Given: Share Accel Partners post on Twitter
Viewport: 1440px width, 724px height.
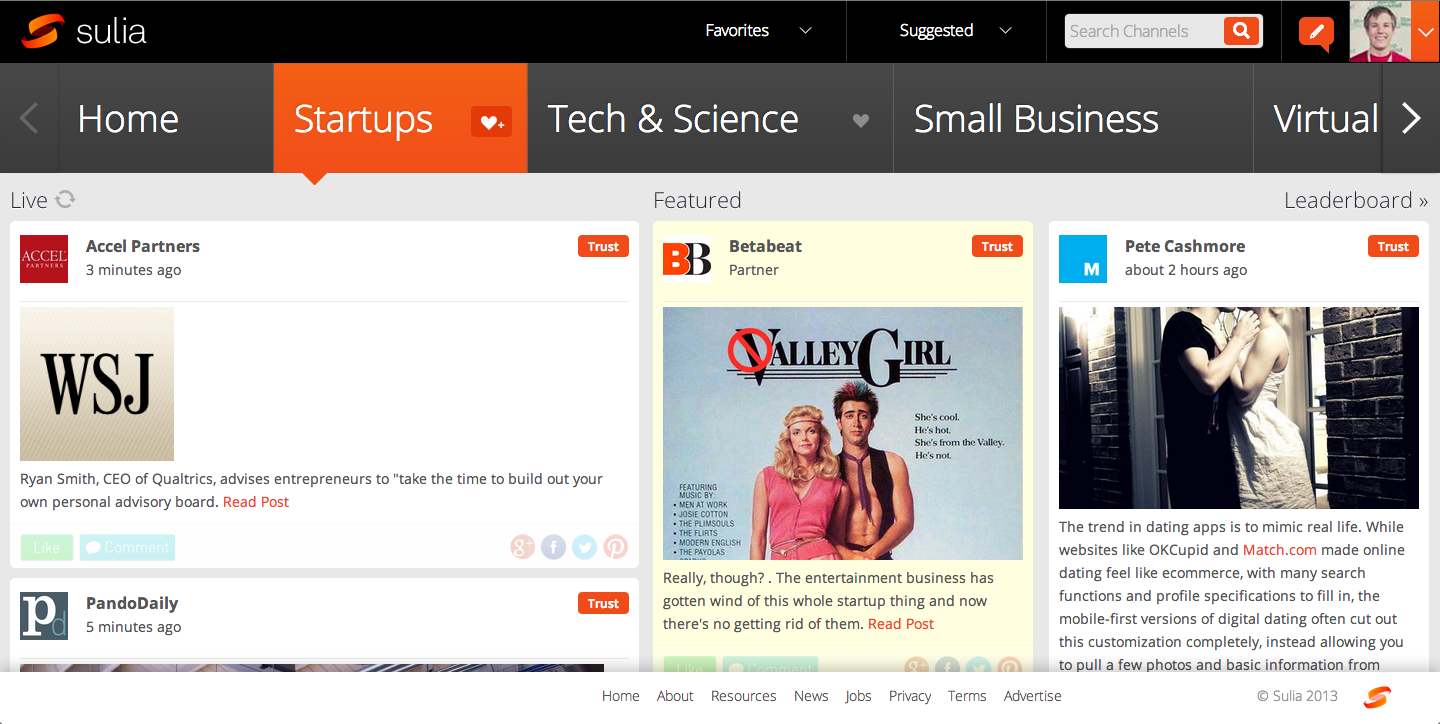Looking at the screenshot, I should 585,547.
